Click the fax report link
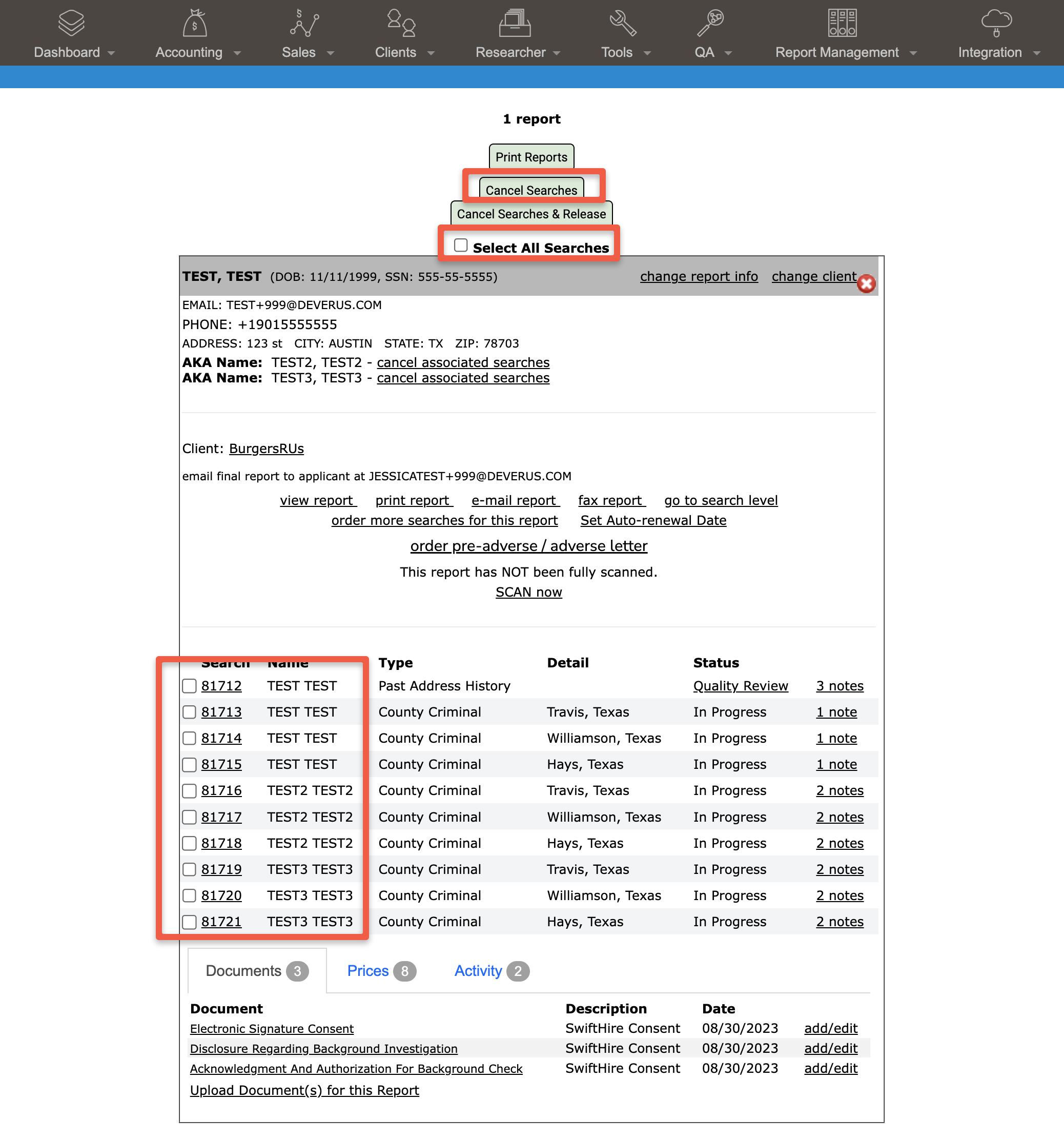1064x1141 pixels. click(612, 500)
